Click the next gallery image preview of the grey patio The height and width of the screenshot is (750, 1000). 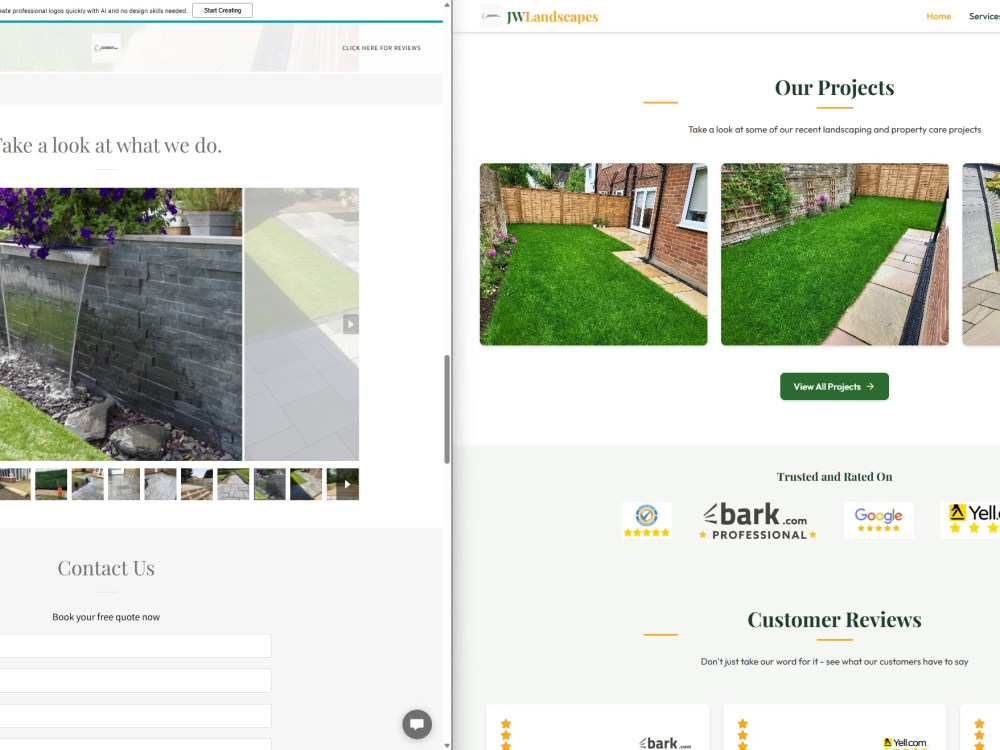tap(302, 324)
